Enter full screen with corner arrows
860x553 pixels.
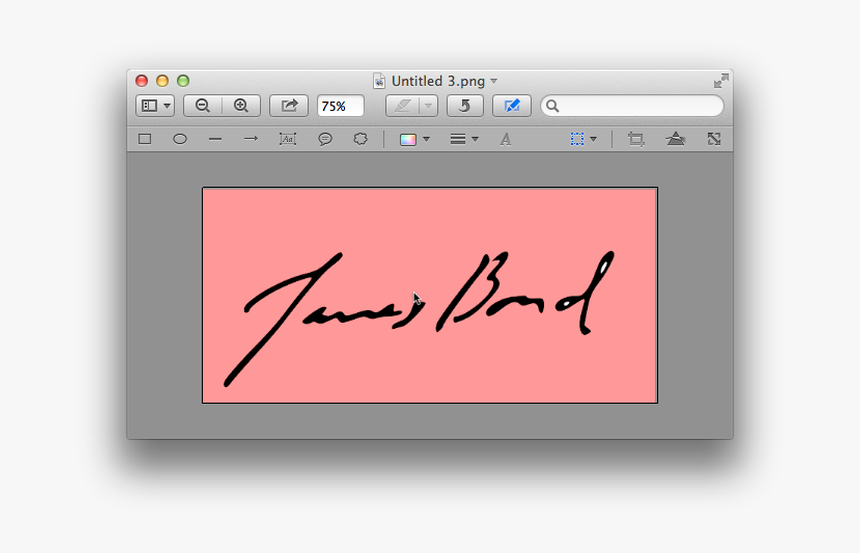(x=721, y=81)
